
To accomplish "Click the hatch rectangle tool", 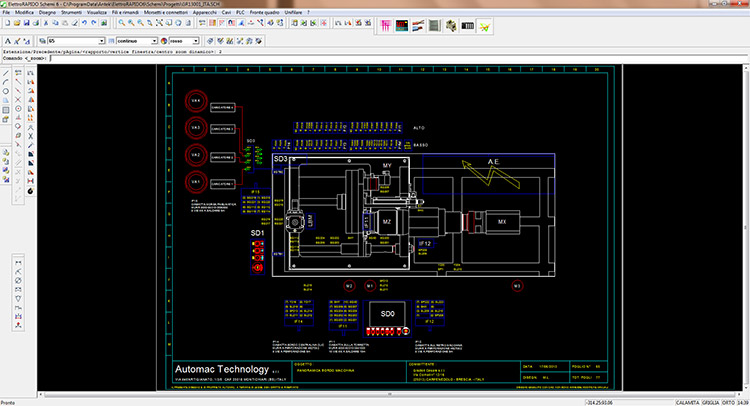I will point(6,110).
